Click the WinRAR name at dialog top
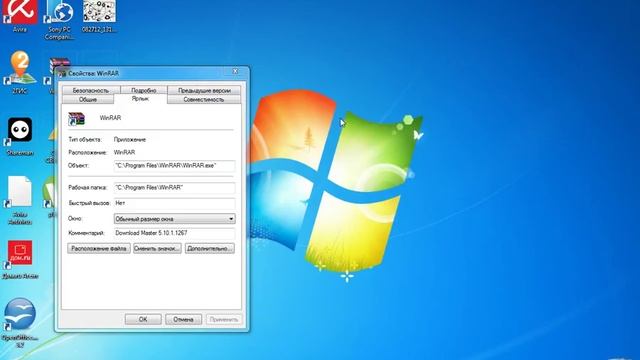Image resolution: width=640 pixels, height=360 pixels. tap(110, 118)
